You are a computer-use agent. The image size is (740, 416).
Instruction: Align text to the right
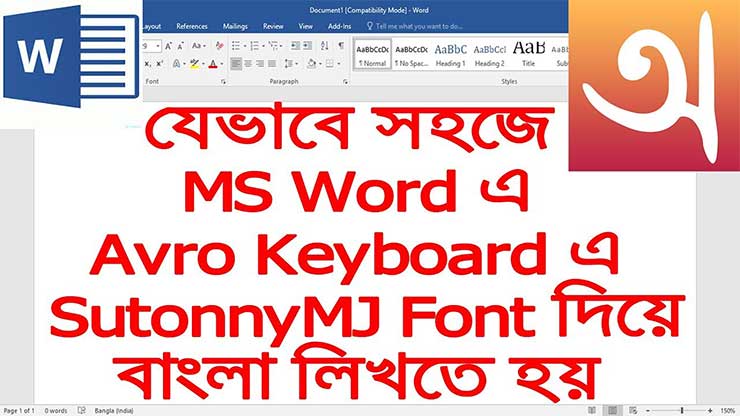tap(260, 64)
